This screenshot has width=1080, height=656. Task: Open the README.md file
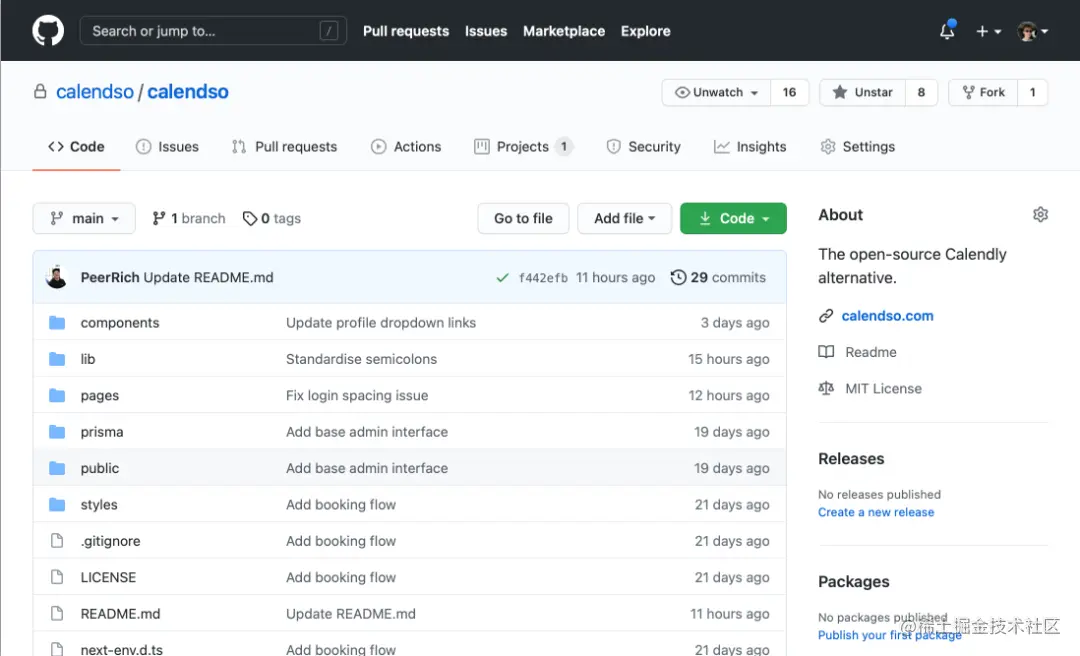point(121,613)
